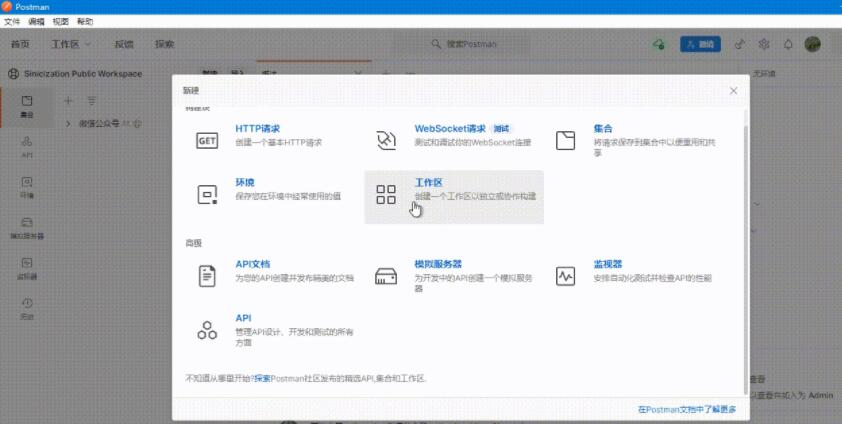The height and width of the screenshot is (424, 842).
Task: Open the 视图 menu
Action: (61, 21)
